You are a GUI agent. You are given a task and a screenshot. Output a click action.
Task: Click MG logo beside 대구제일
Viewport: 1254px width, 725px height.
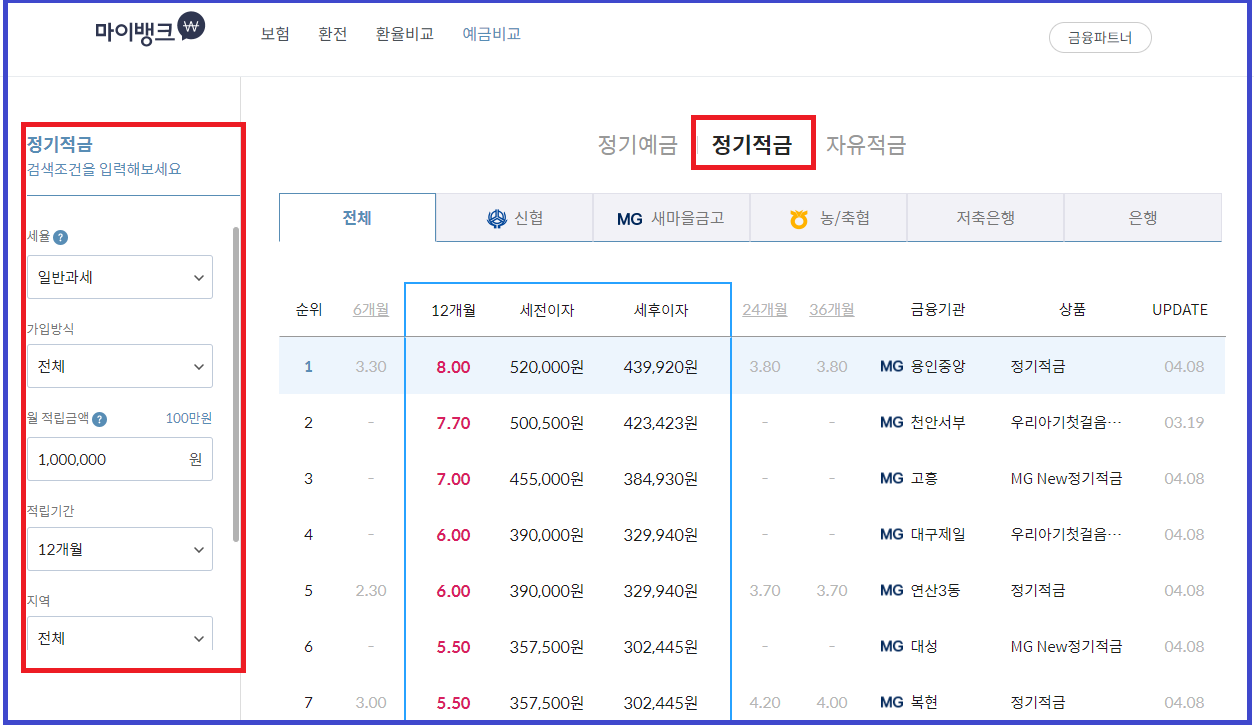(x=891, y=535)
